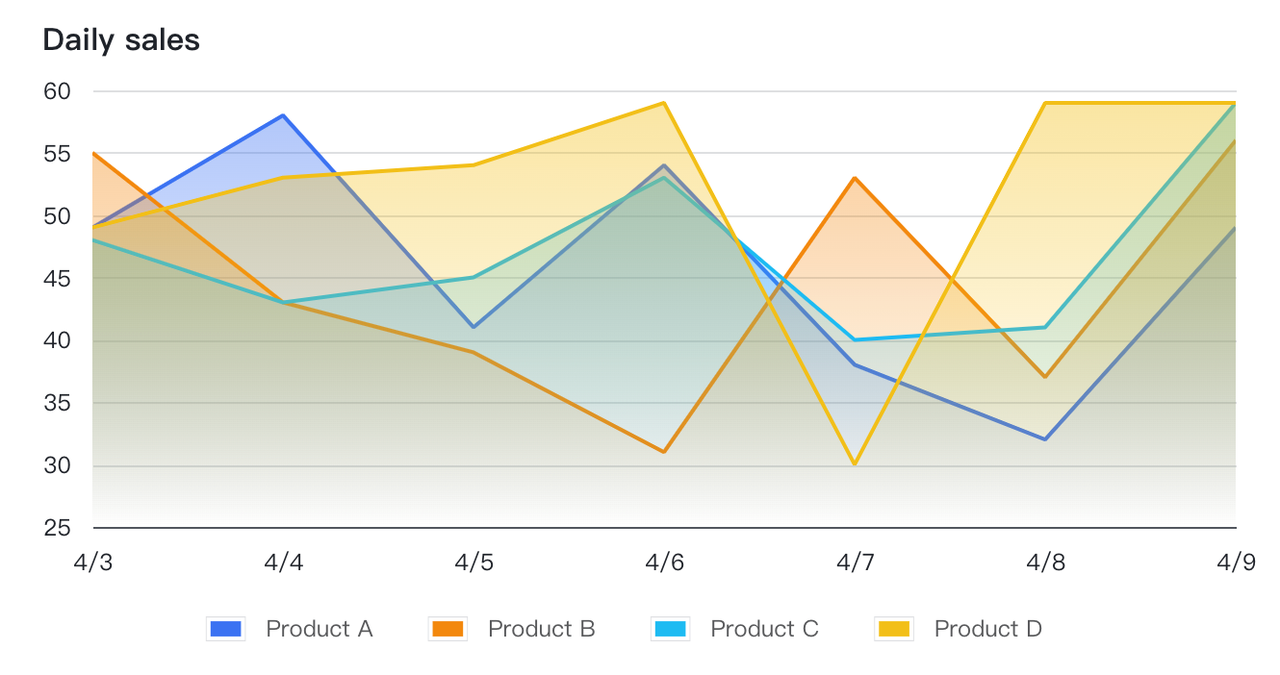Click Product A dip point on 4/5

pos(474,327)
